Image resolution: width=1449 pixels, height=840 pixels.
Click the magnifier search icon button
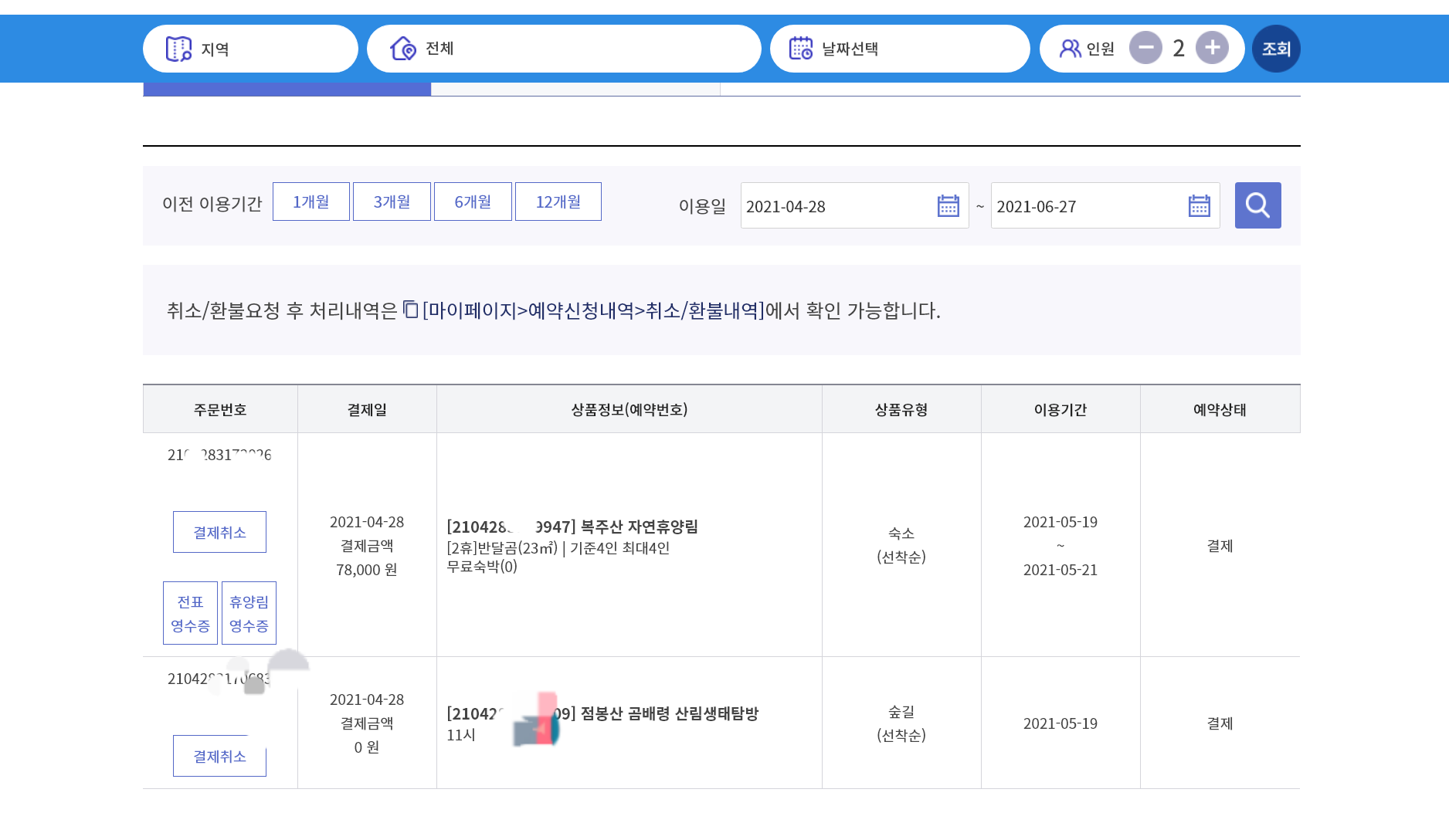[1258, 205]
